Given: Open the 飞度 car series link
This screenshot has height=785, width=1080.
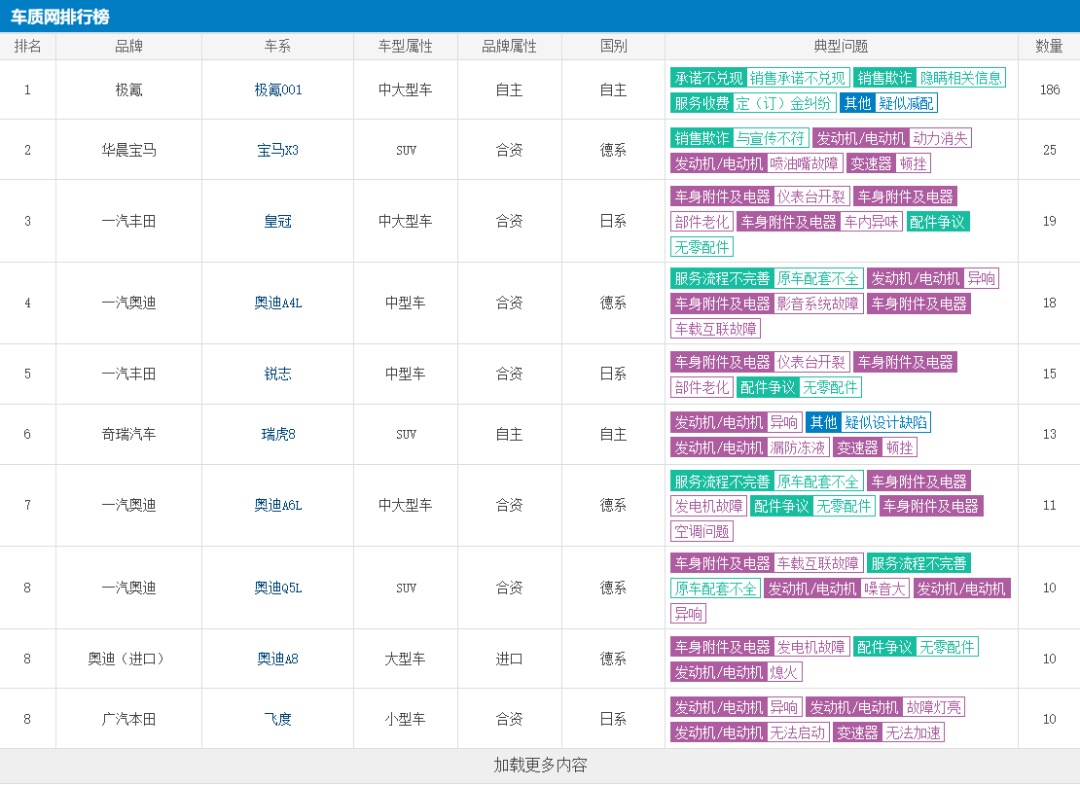Looking at the screenshot, I should 278,720.
